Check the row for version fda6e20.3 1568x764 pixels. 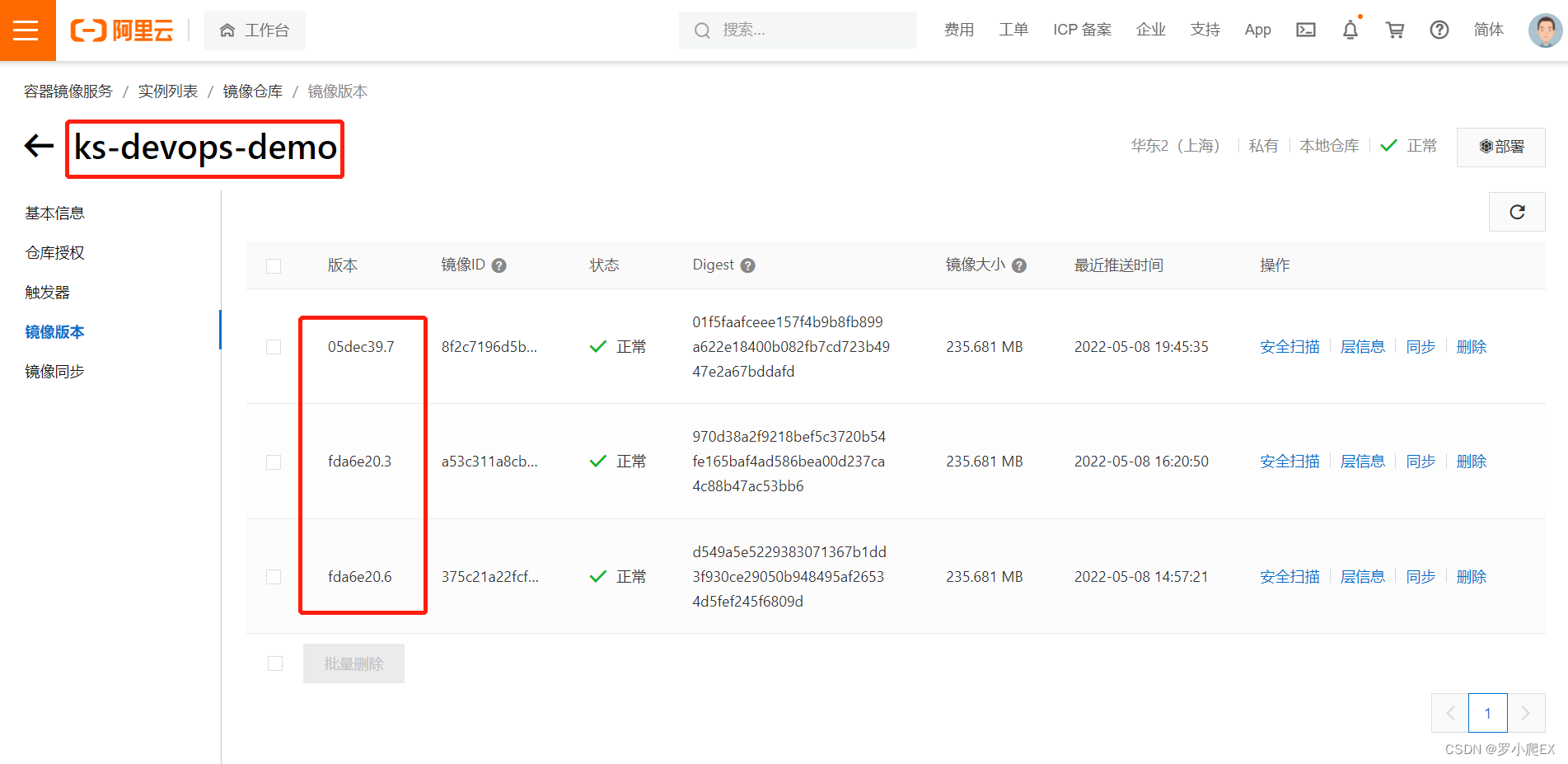[274, 462]
